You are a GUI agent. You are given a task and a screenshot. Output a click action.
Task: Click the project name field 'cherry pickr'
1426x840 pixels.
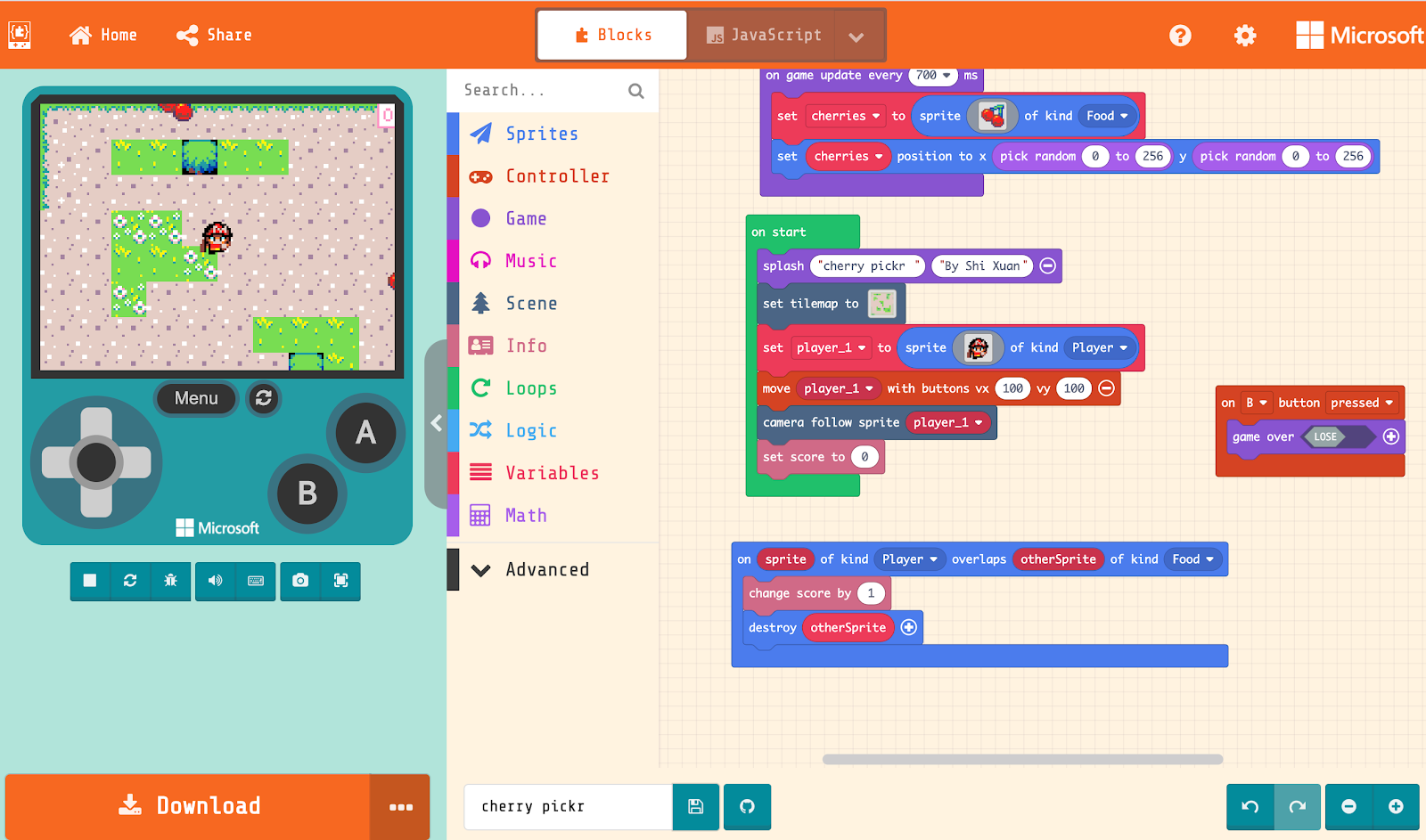click(569, 806)
